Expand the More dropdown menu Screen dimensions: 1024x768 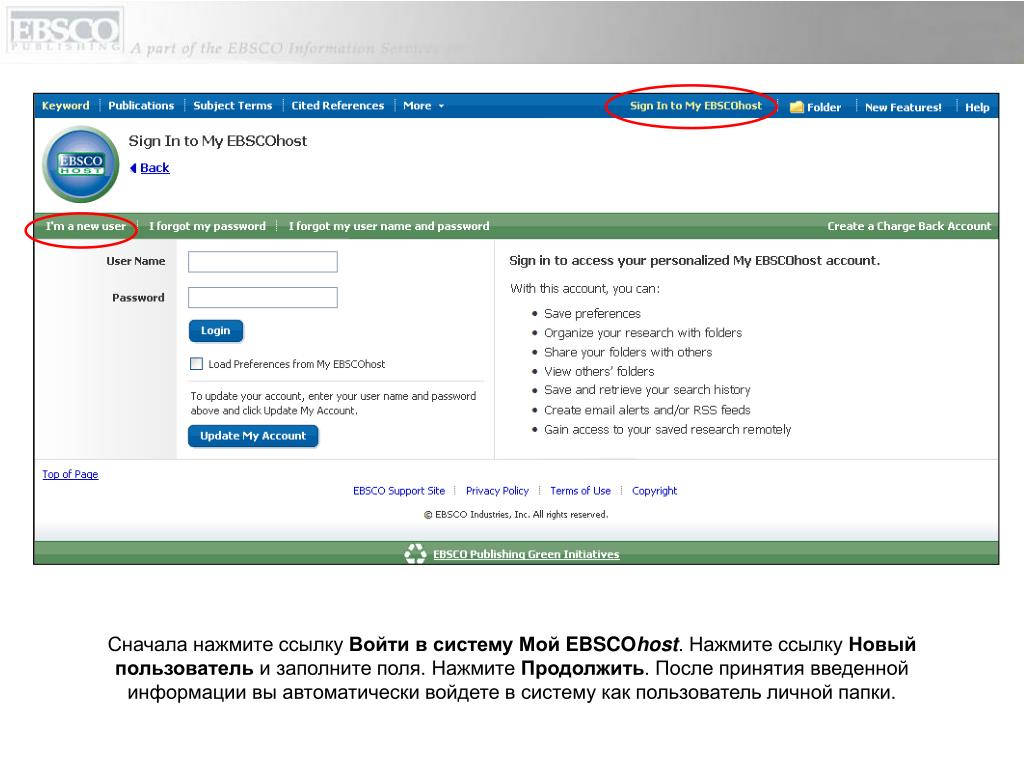(x=423, y=106)
